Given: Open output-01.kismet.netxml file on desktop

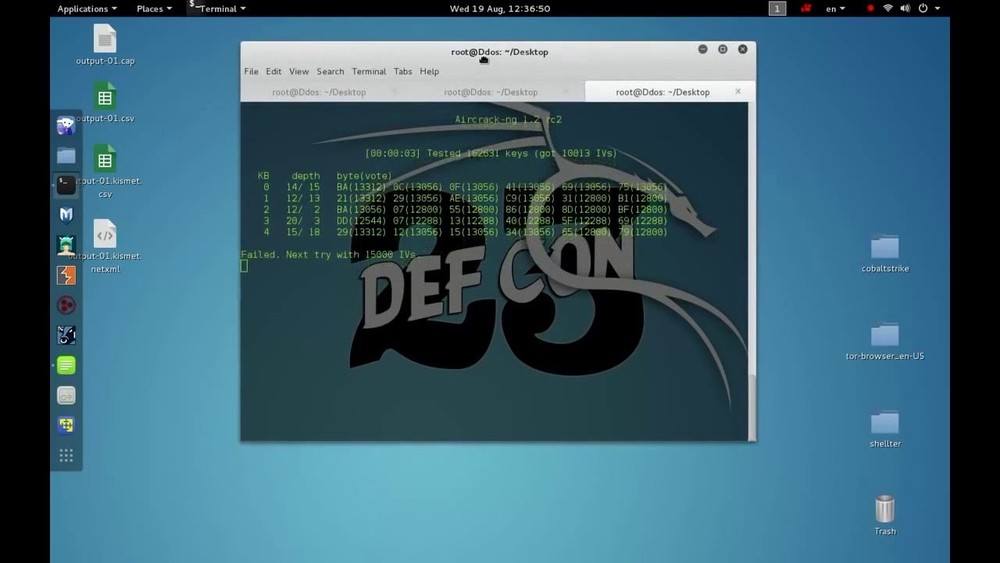Looking at the screenshot, I should pyautogui.click(x=105, y=246).
